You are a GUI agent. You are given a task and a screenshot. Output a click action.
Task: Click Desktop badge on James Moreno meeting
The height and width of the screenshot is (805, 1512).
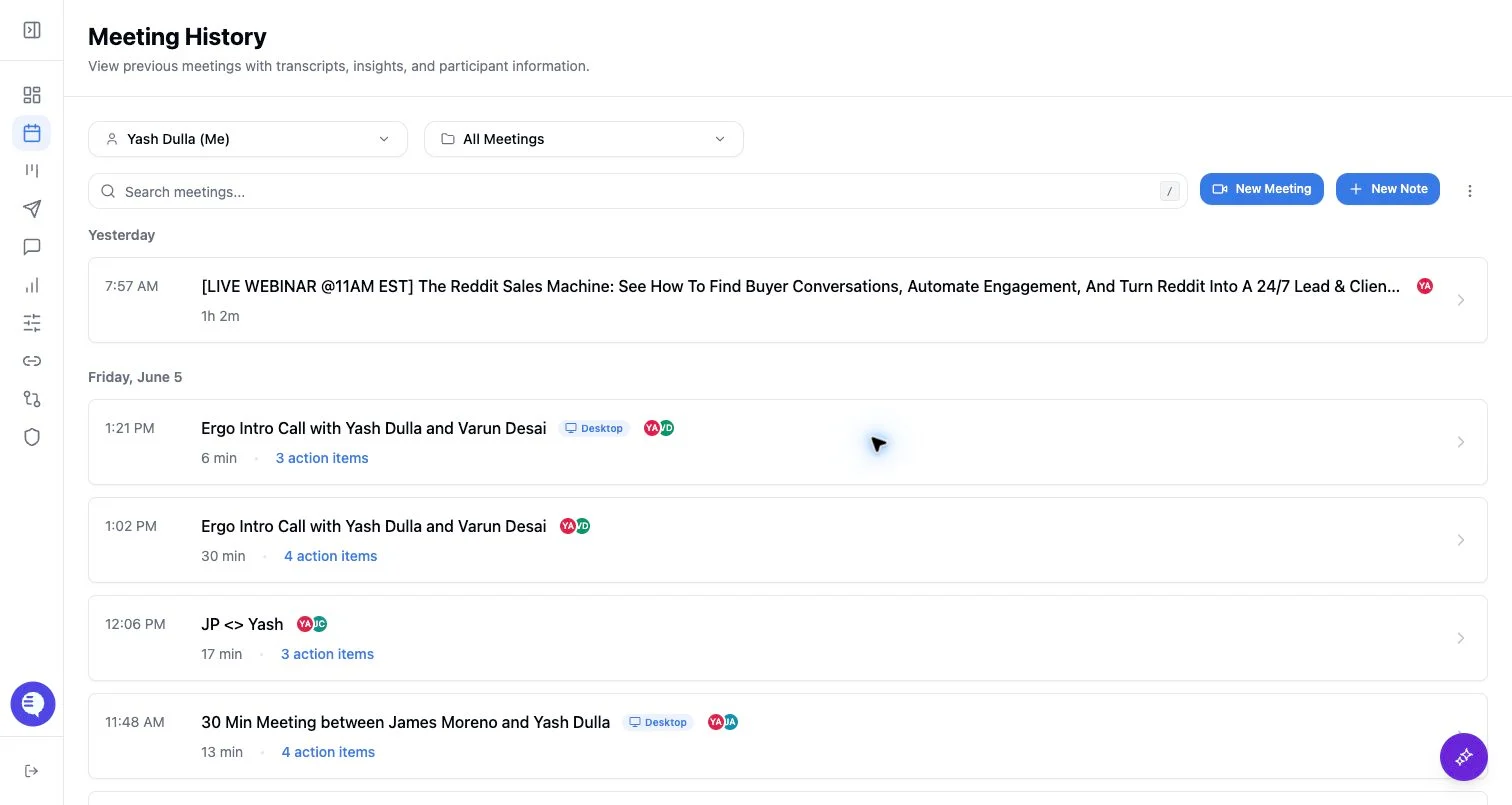[657, 722]
